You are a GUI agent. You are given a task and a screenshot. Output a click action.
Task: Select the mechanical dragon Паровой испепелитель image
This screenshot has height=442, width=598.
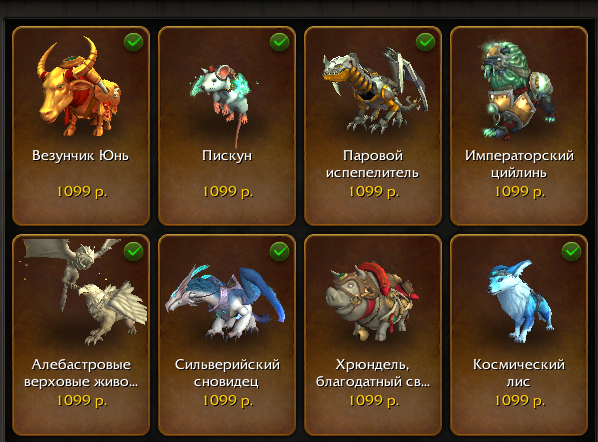click(376, 90)
